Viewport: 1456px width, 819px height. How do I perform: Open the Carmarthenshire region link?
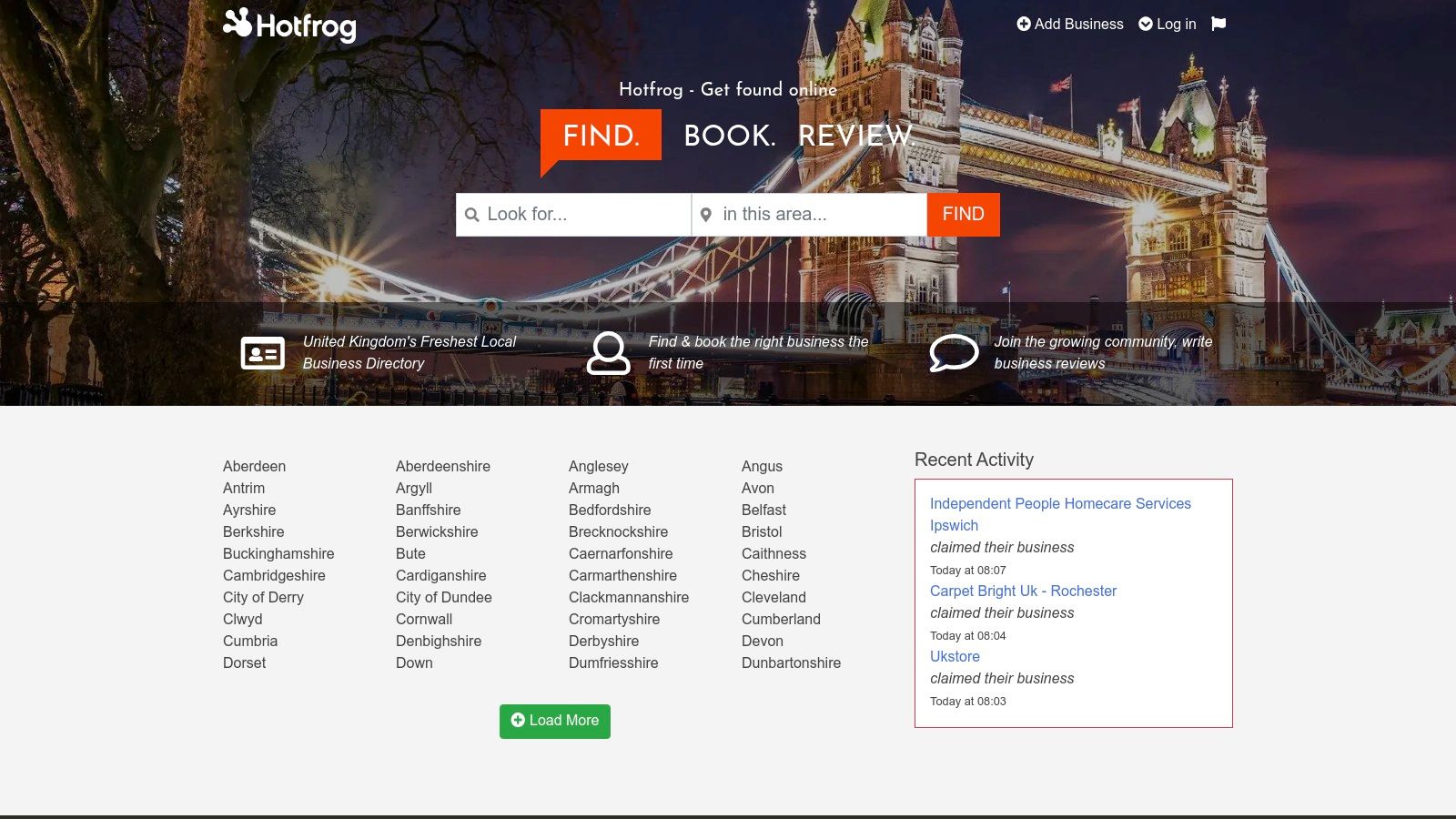tap(623, 575)
